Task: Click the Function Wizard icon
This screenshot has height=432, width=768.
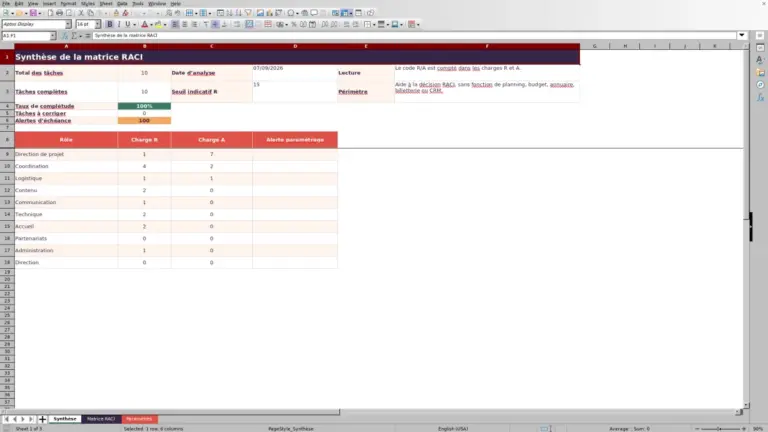Action: click(x=65, y=36)
